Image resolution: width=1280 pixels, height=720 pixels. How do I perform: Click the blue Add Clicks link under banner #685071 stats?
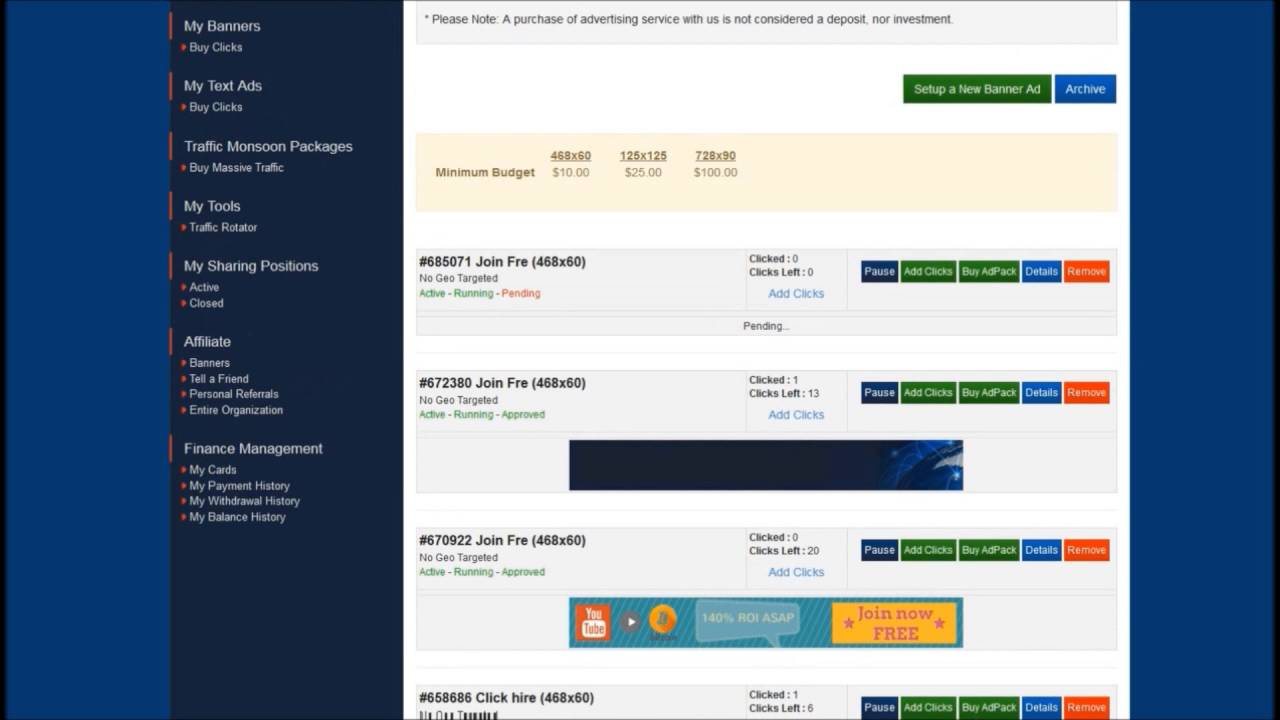tap(796, 294)
